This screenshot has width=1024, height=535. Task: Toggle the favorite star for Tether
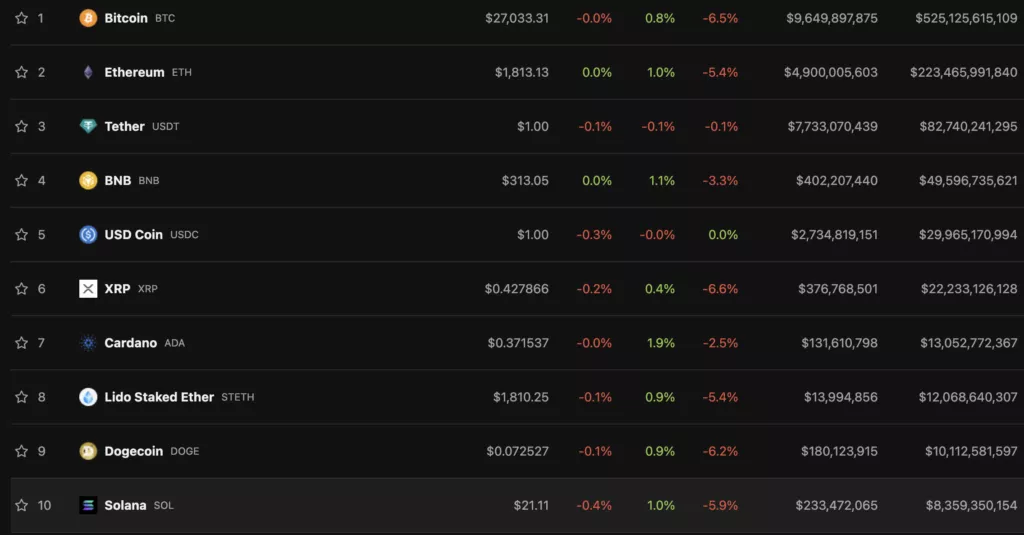[22, 126]
